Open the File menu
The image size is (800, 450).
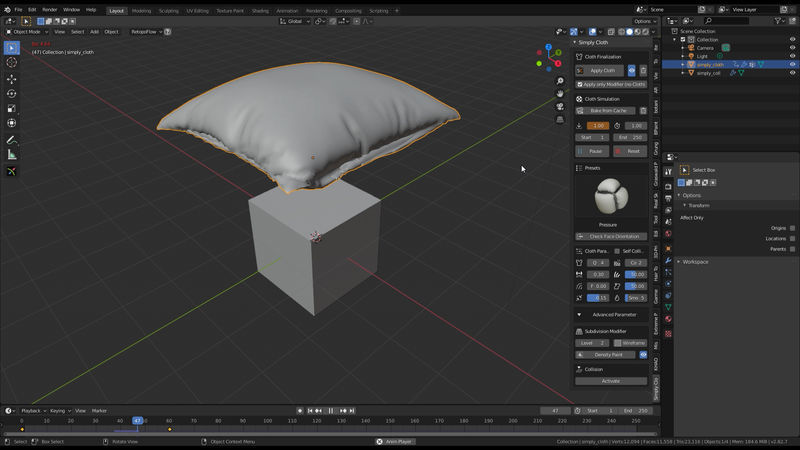[18, 10]
